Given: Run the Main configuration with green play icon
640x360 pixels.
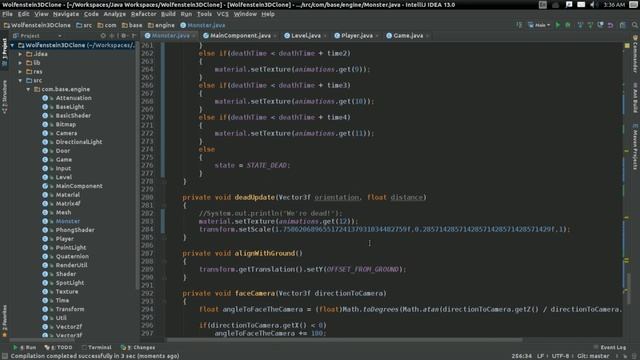Looking at the screenshot, I should [558, 25].
